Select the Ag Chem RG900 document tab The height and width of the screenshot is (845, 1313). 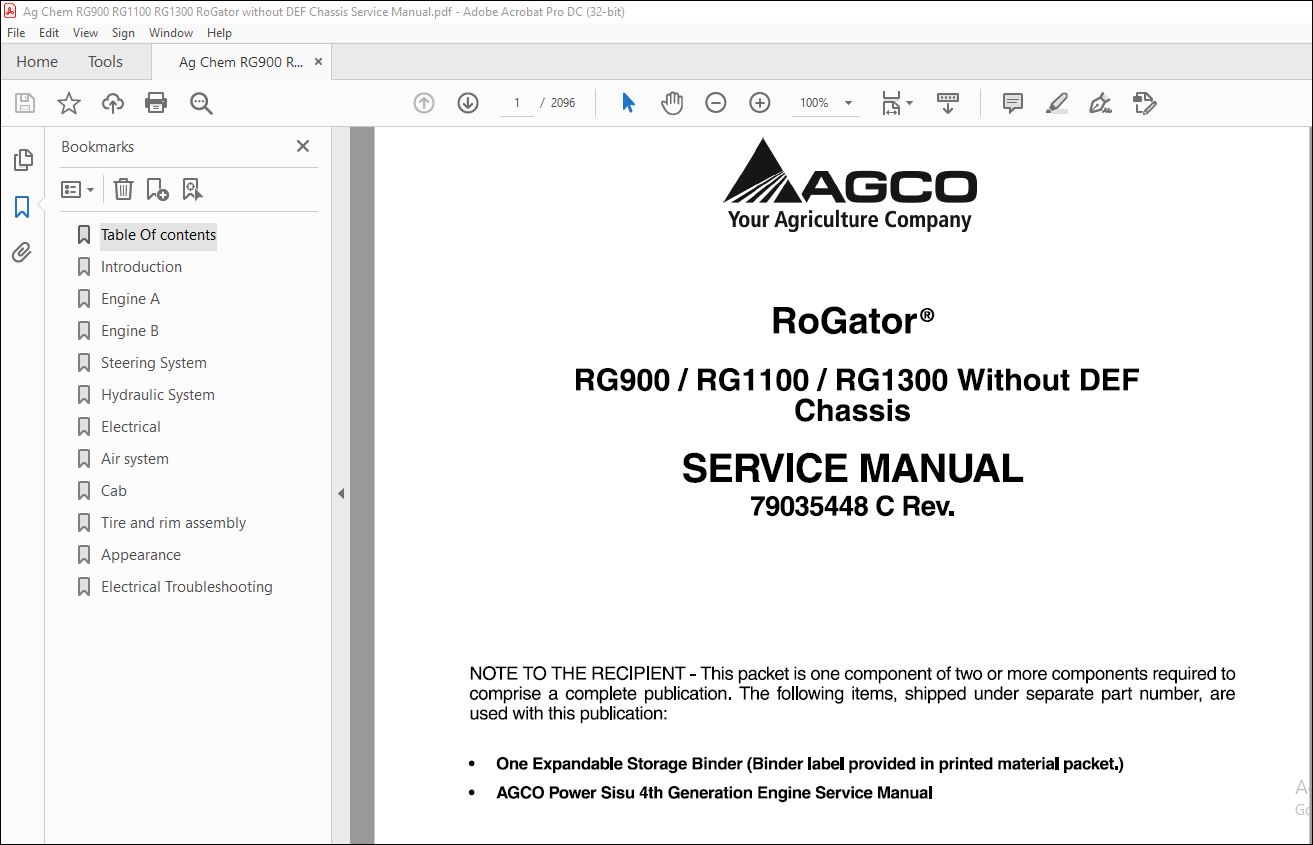240,62
